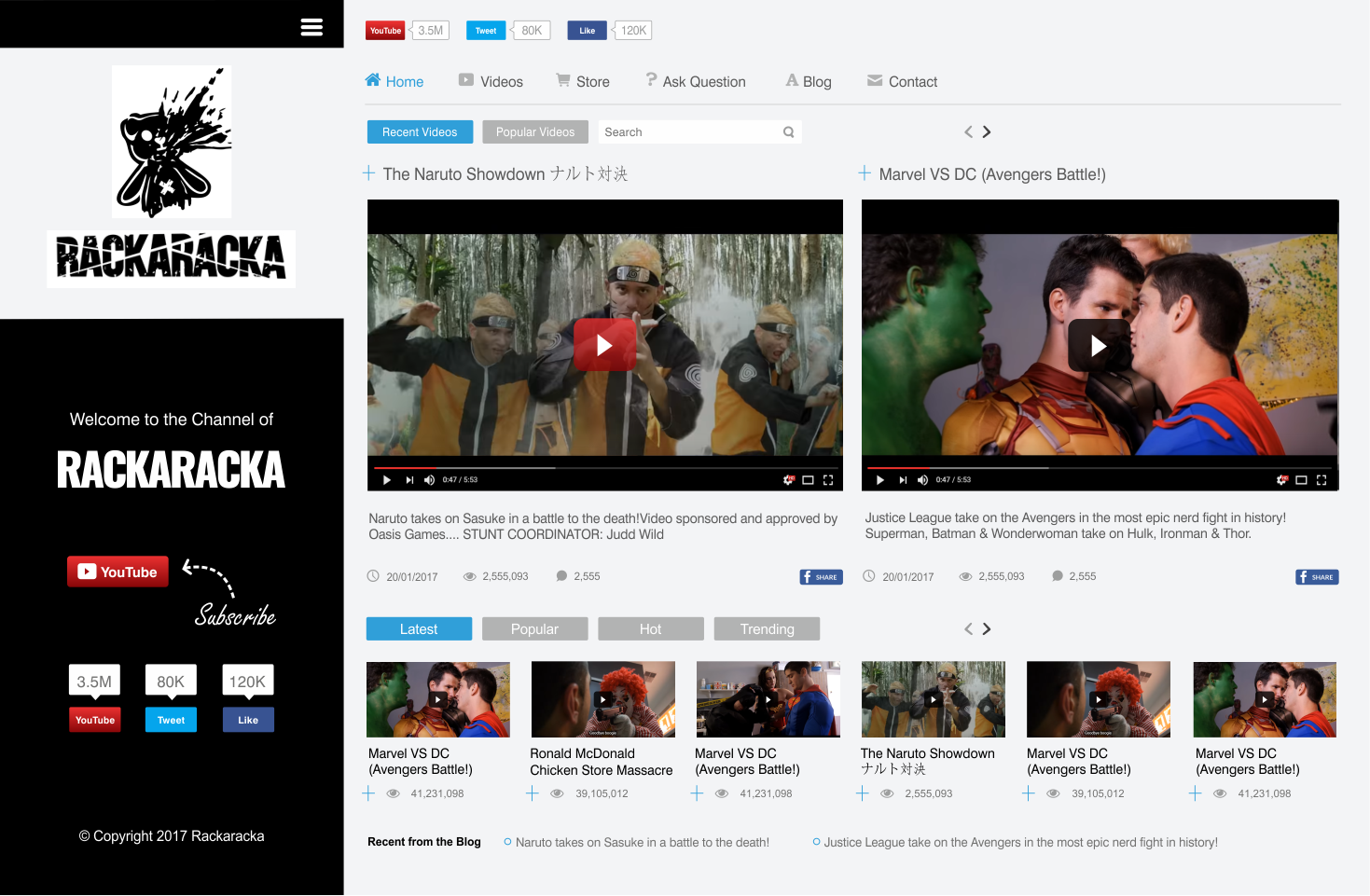Expand plus next to The Naruto Showdown title
The height and width of the screenshot is (896, 1370).
(369, 172)
